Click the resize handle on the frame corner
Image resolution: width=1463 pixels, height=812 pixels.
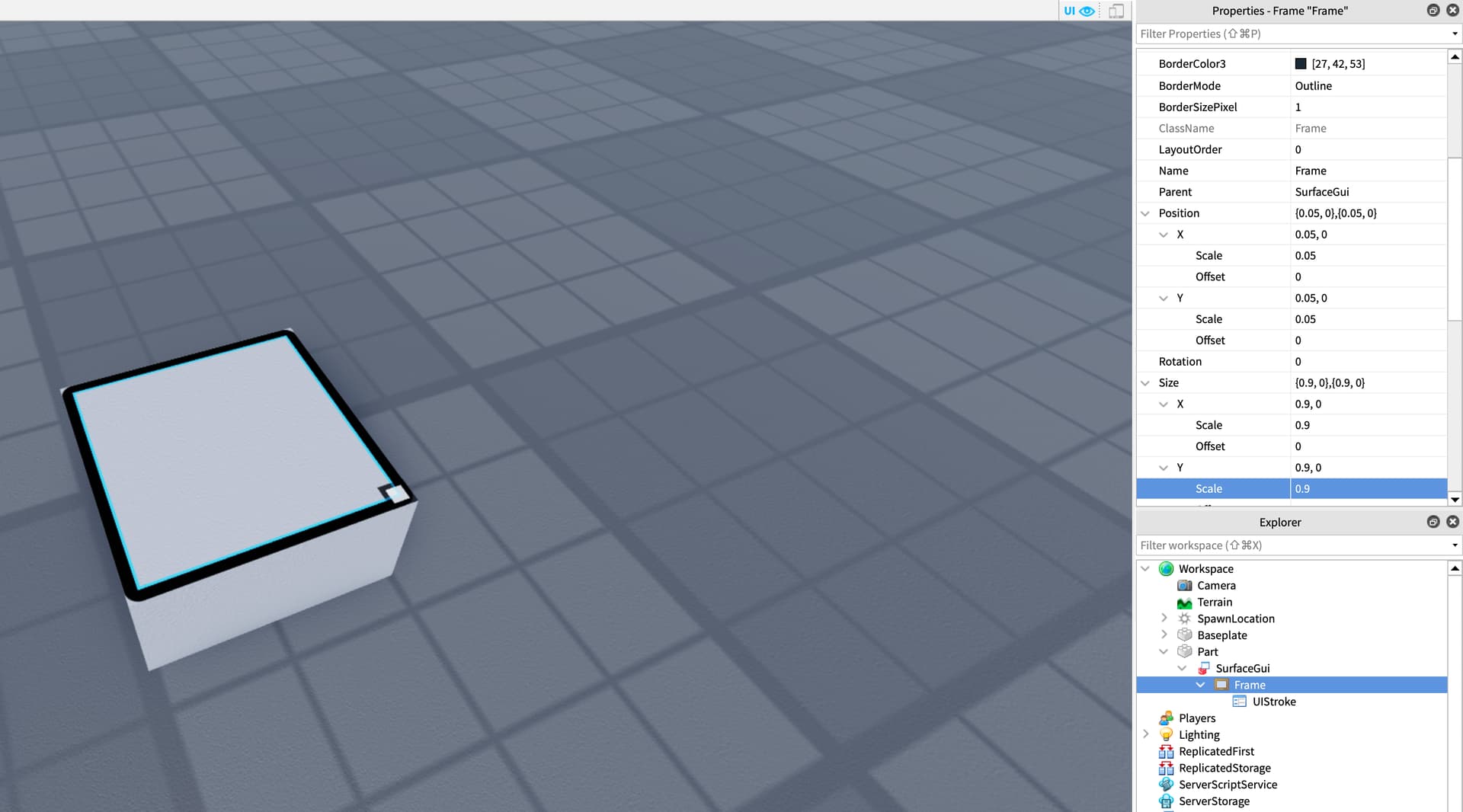[396, 494]
